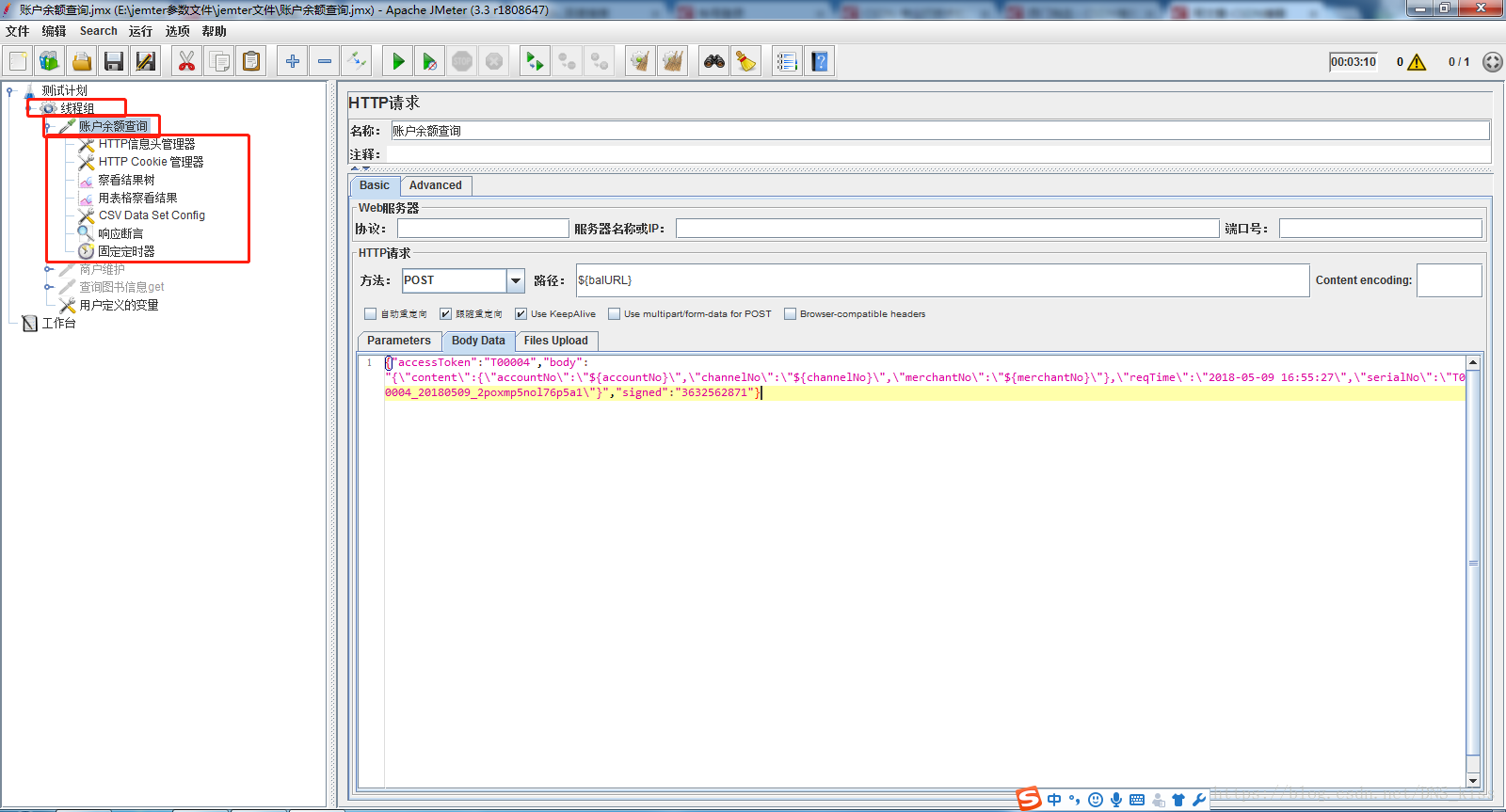Switch to the Advanced tab
The height and width of the screenshot is (812, 1506).
(436, 185)
